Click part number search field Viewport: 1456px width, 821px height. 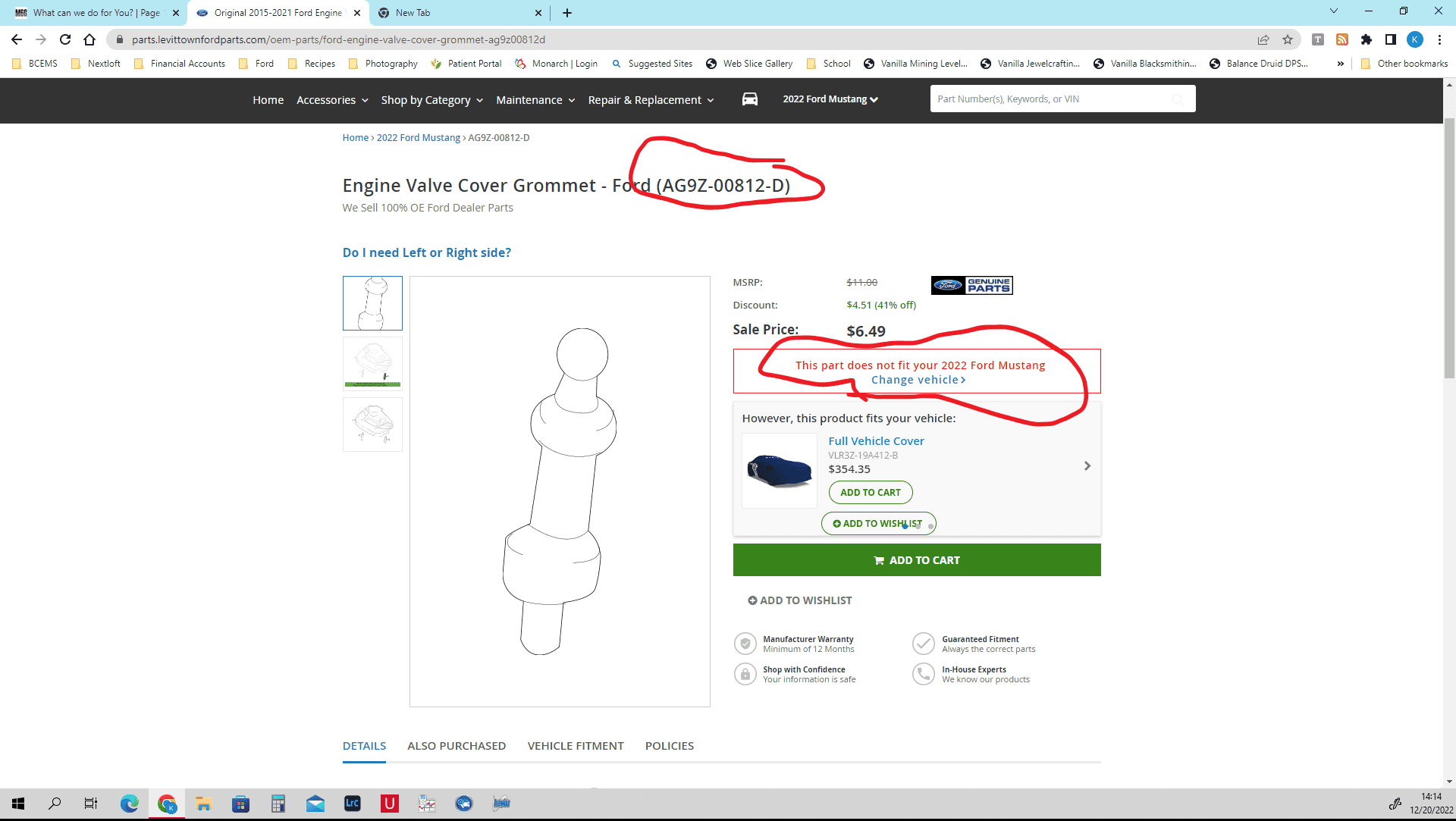point(1062,99)
